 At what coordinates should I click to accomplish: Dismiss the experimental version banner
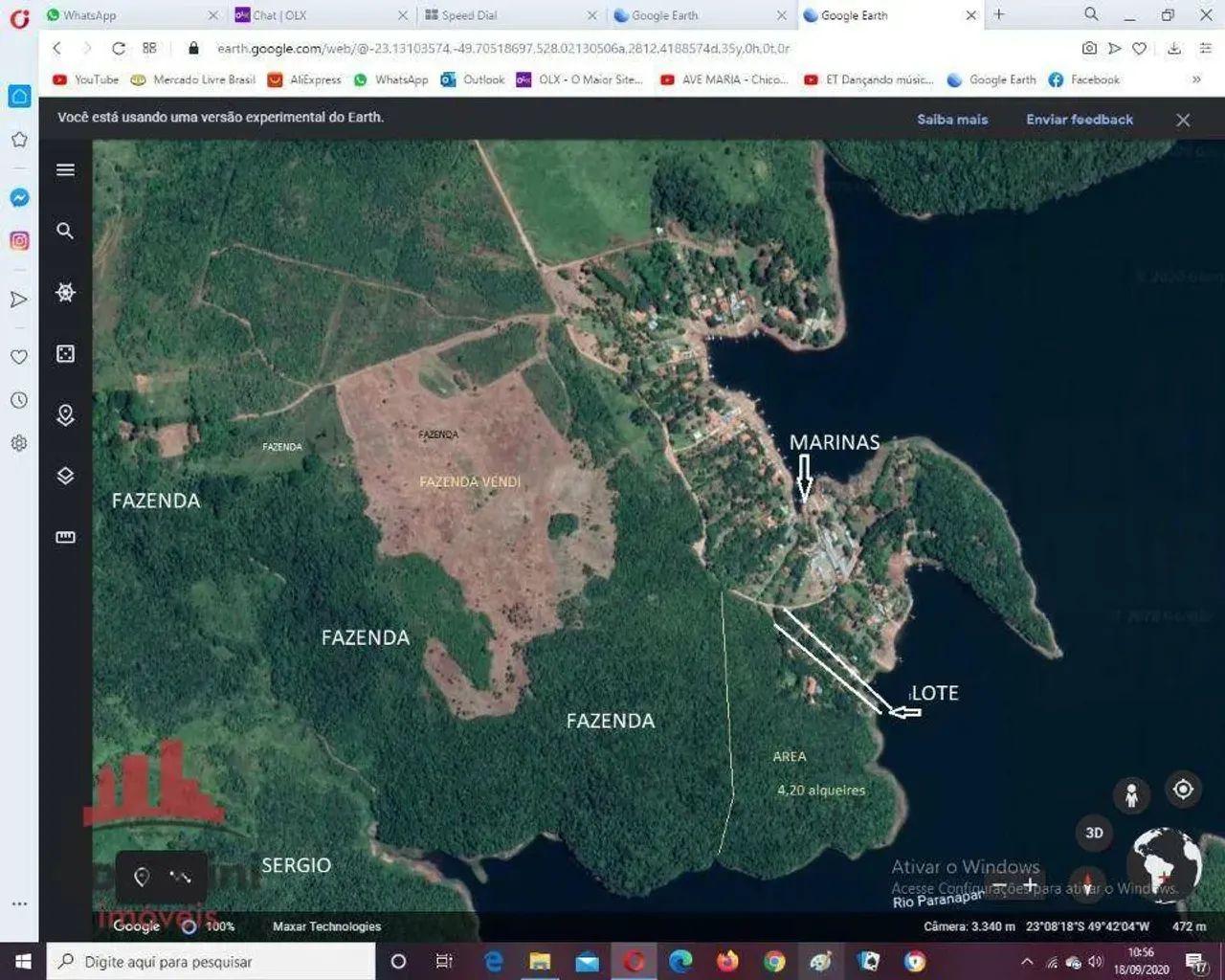(1183, 120)
